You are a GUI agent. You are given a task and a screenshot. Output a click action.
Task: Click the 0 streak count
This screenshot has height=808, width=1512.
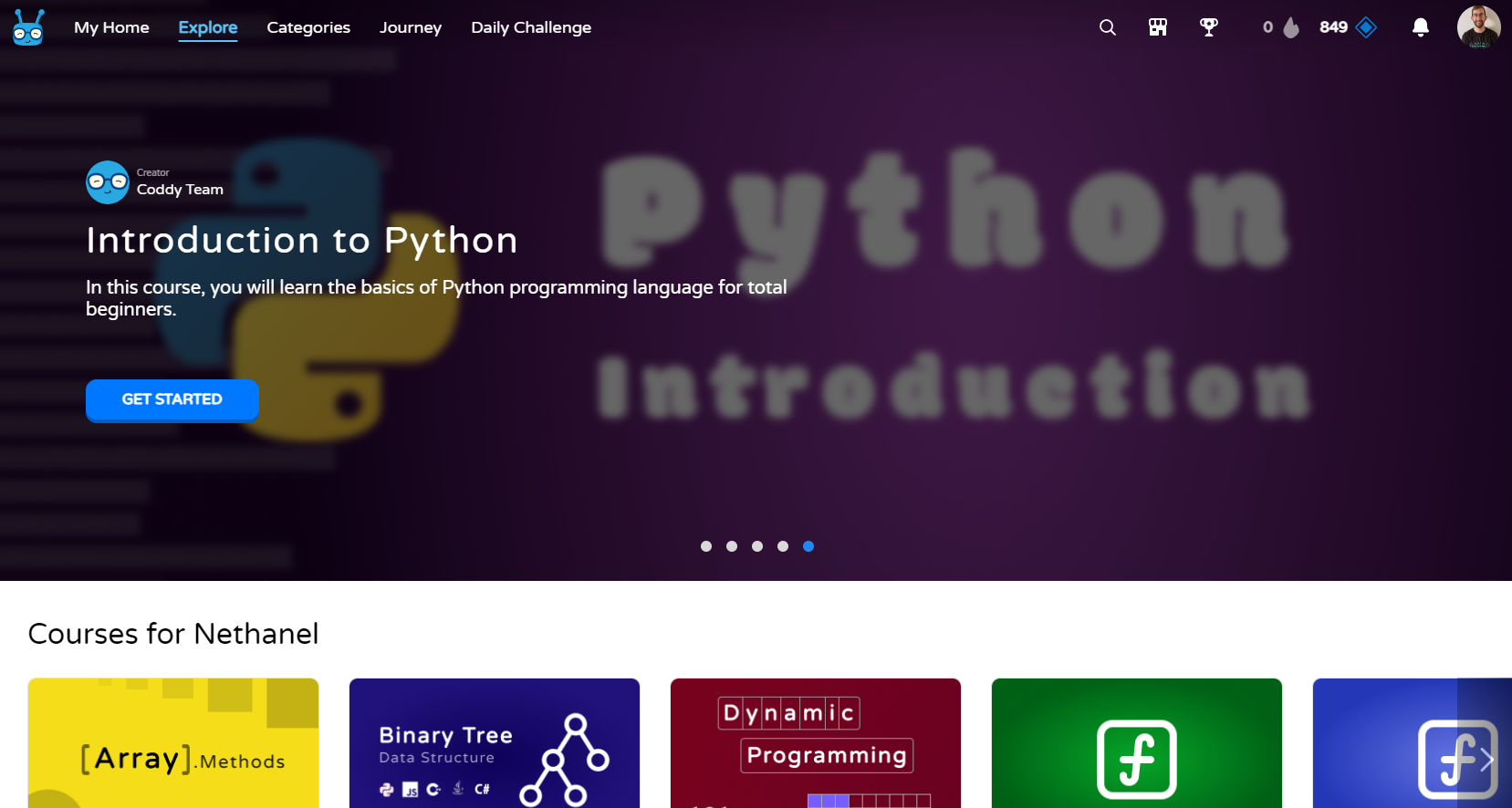(x=1267, y=27)
